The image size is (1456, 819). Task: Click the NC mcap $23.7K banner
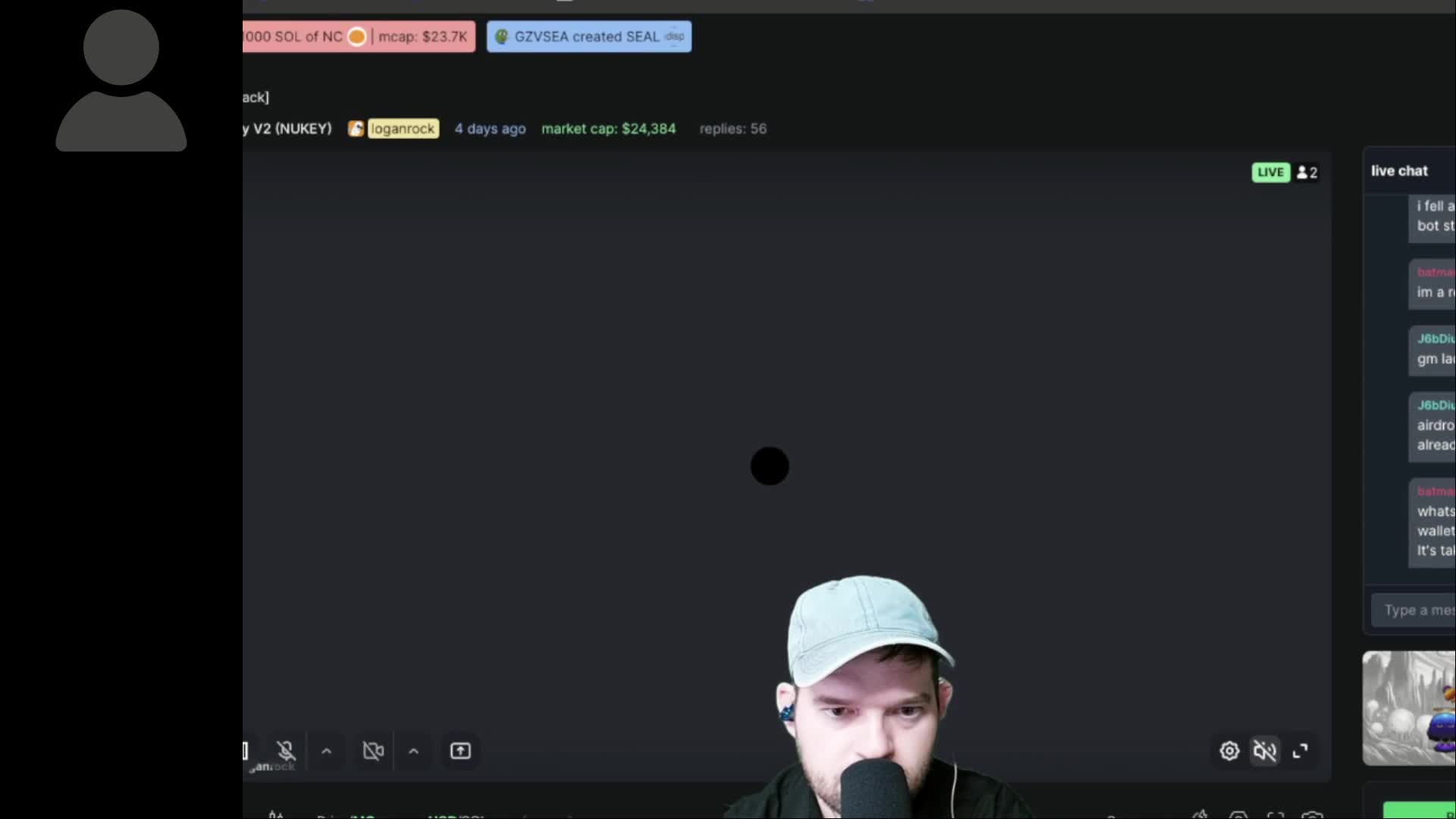[422, 36]
